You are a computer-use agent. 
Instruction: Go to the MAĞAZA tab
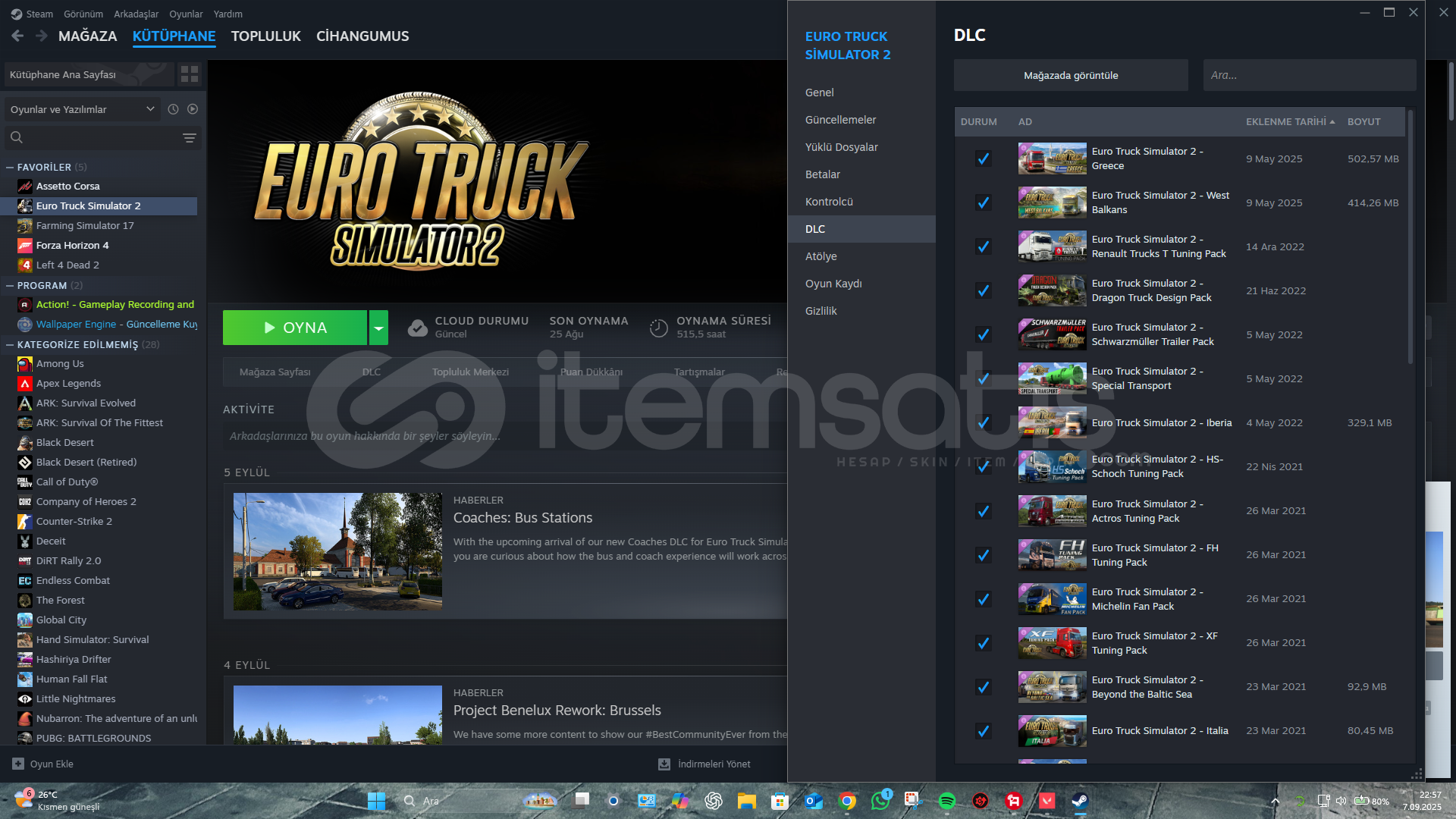pos(88,36)
